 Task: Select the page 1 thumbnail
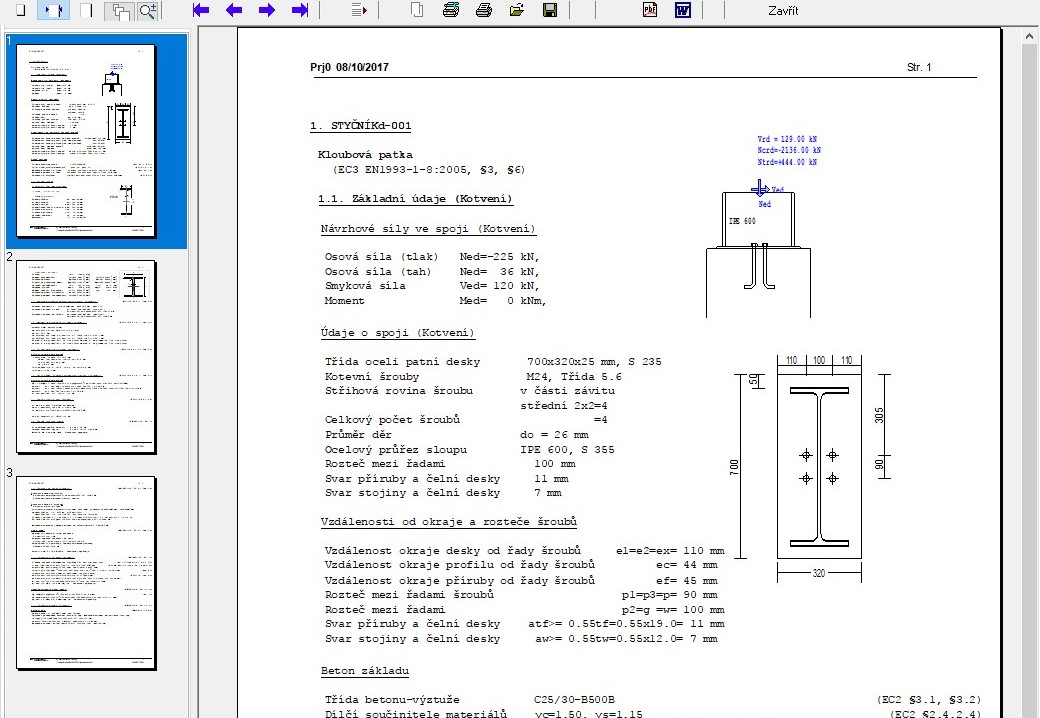[86, 141]
